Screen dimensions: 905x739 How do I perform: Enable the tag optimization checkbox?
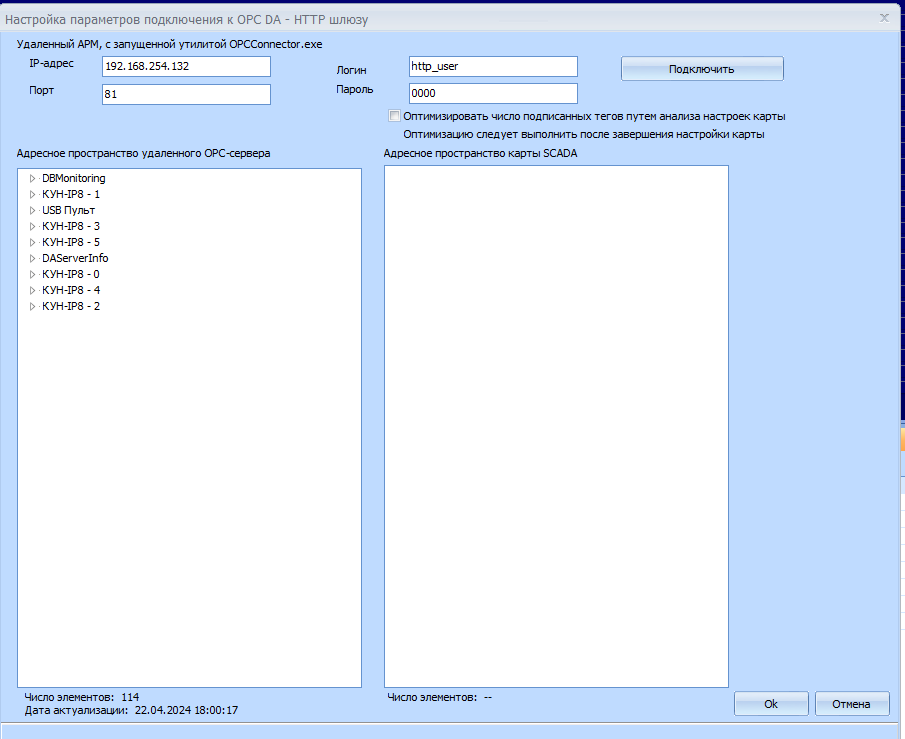coord(395,115)
